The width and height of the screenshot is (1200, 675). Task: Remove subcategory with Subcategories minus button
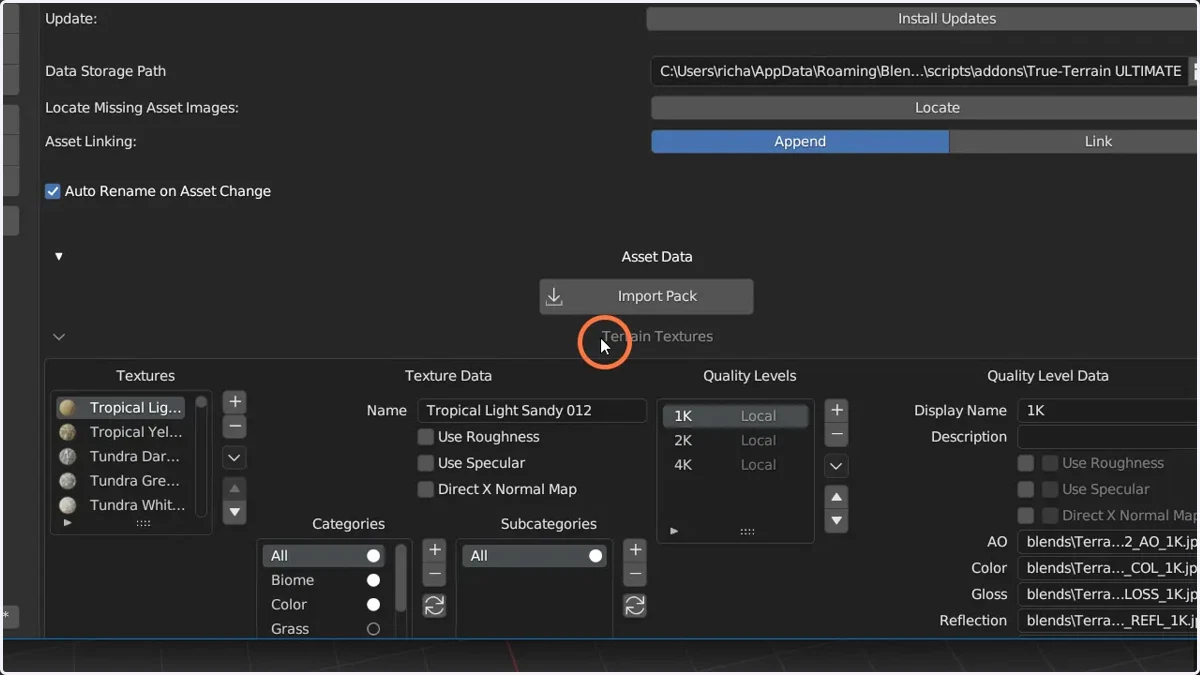click(635, 574)
